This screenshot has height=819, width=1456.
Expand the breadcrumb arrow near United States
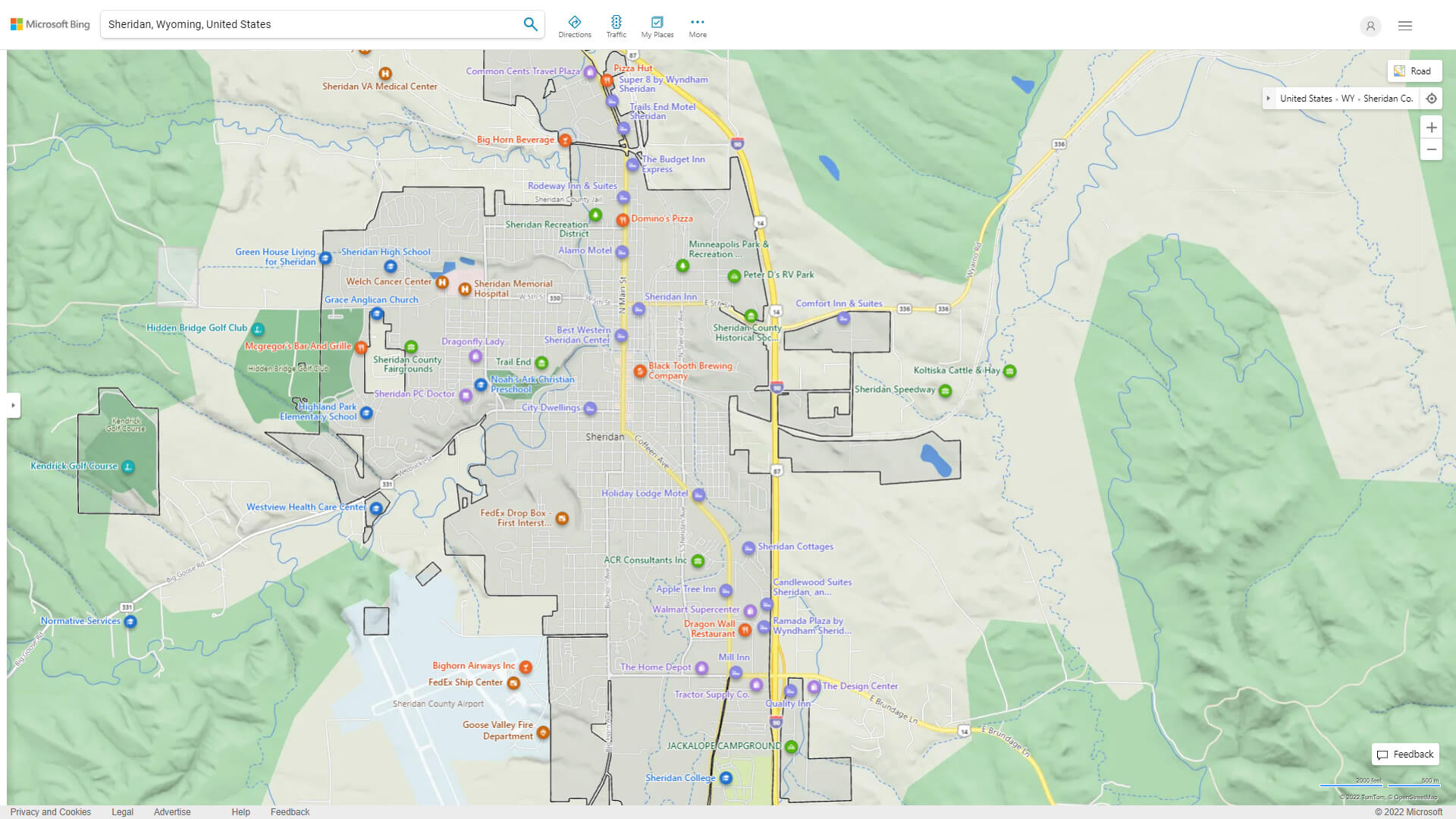(1269, 98)
